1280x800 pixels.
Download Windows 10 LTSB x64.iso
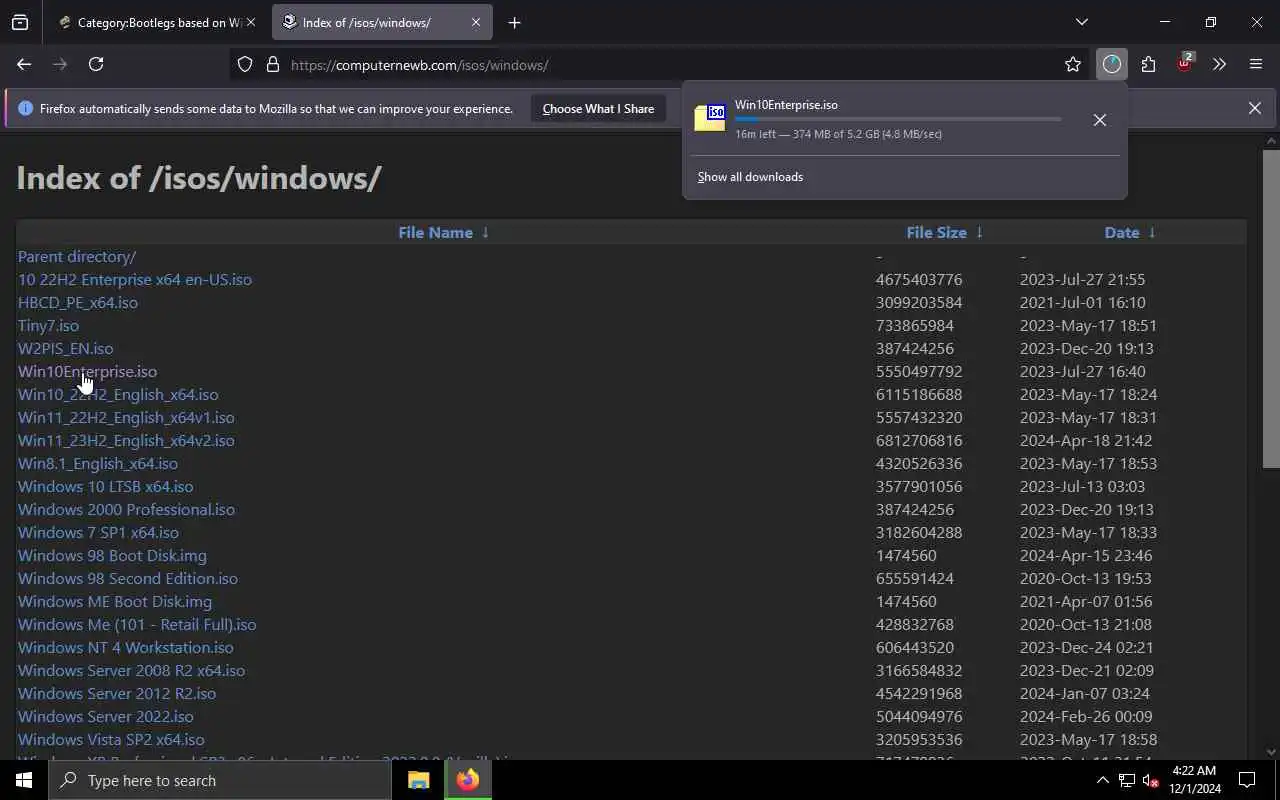click(x=106, y=487)
